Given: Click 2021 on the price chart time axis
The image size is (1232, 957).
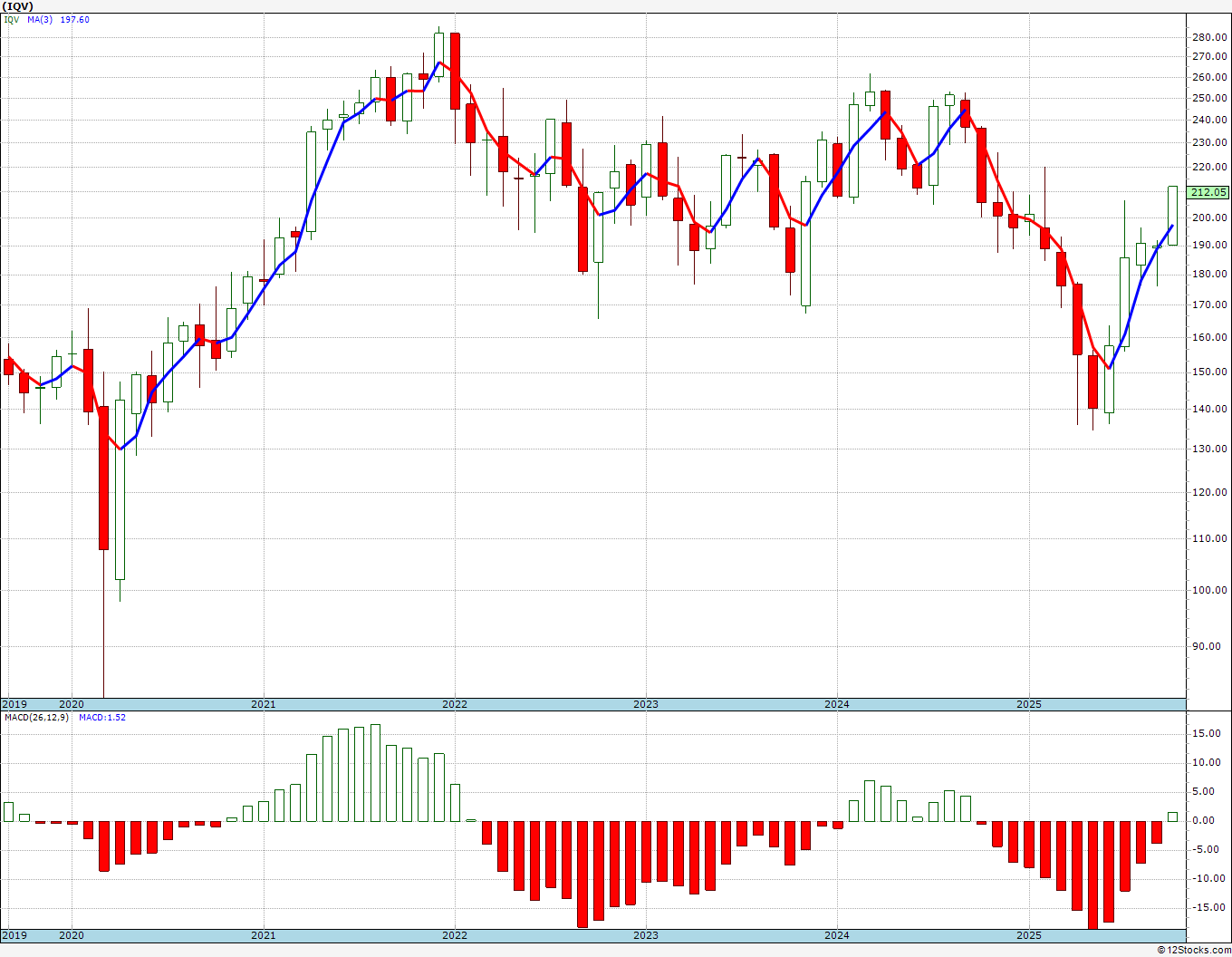Looking at the screenshot, I should click(263, 704).
